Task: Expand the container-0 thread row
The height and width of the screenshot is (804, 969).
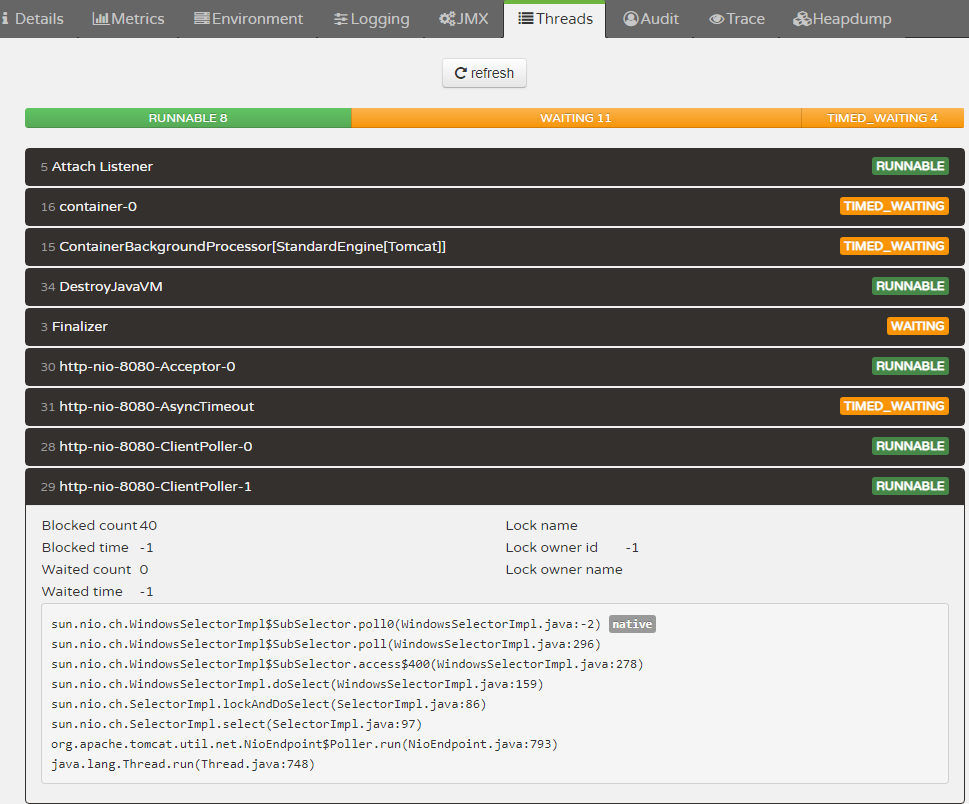Action: [494, 206]
